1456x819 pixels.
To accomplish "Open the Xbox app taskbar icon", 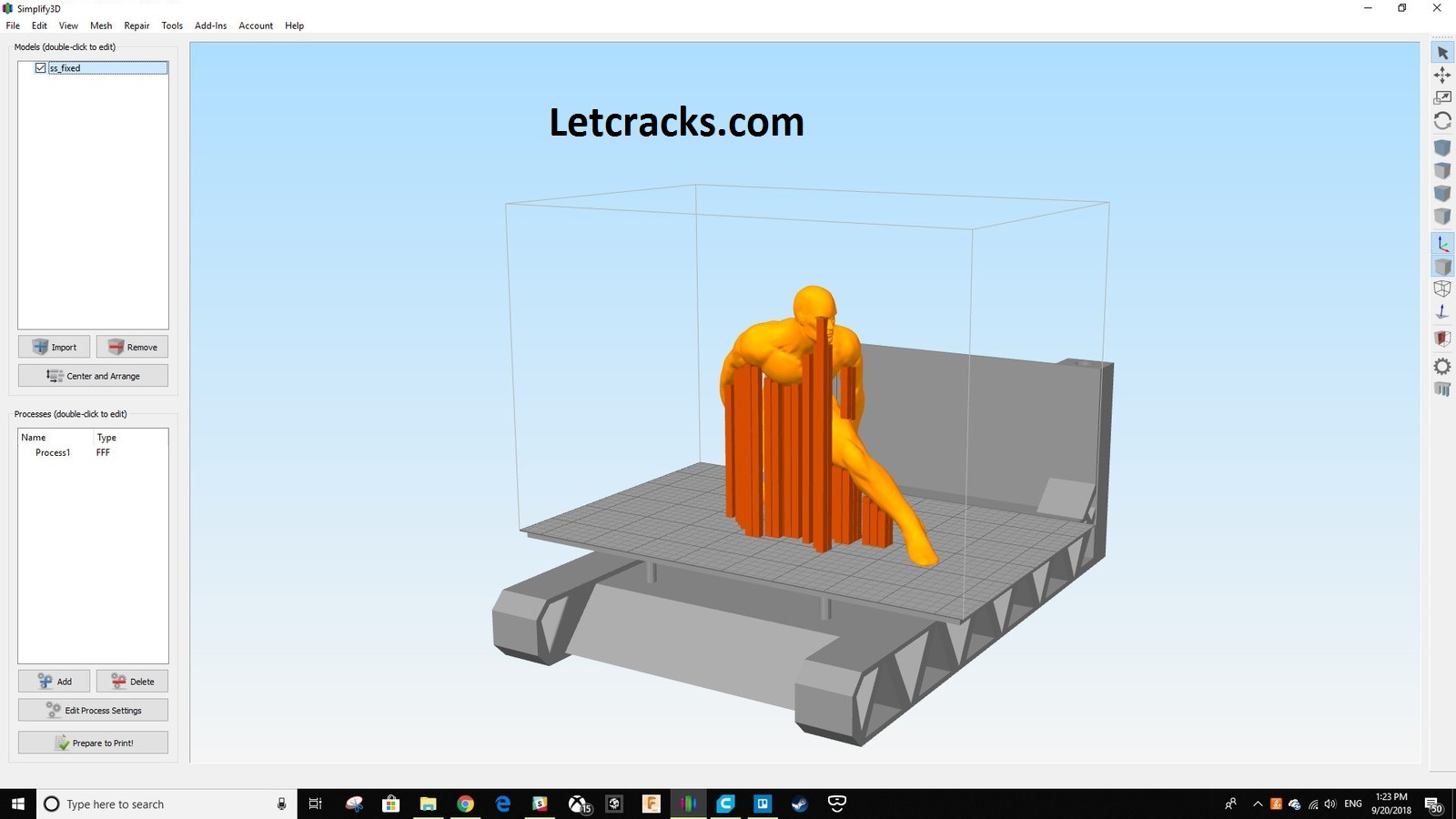I will (578, 804).
